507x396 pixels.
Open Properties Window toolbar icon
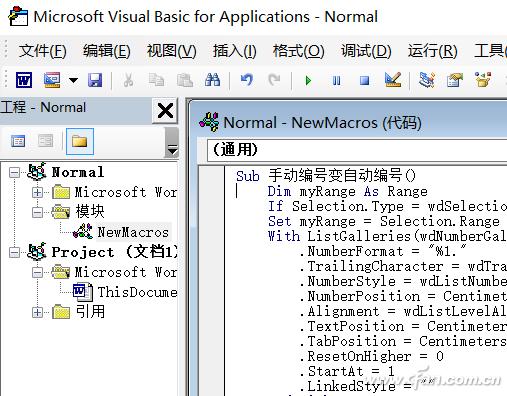tap(455, 80)
